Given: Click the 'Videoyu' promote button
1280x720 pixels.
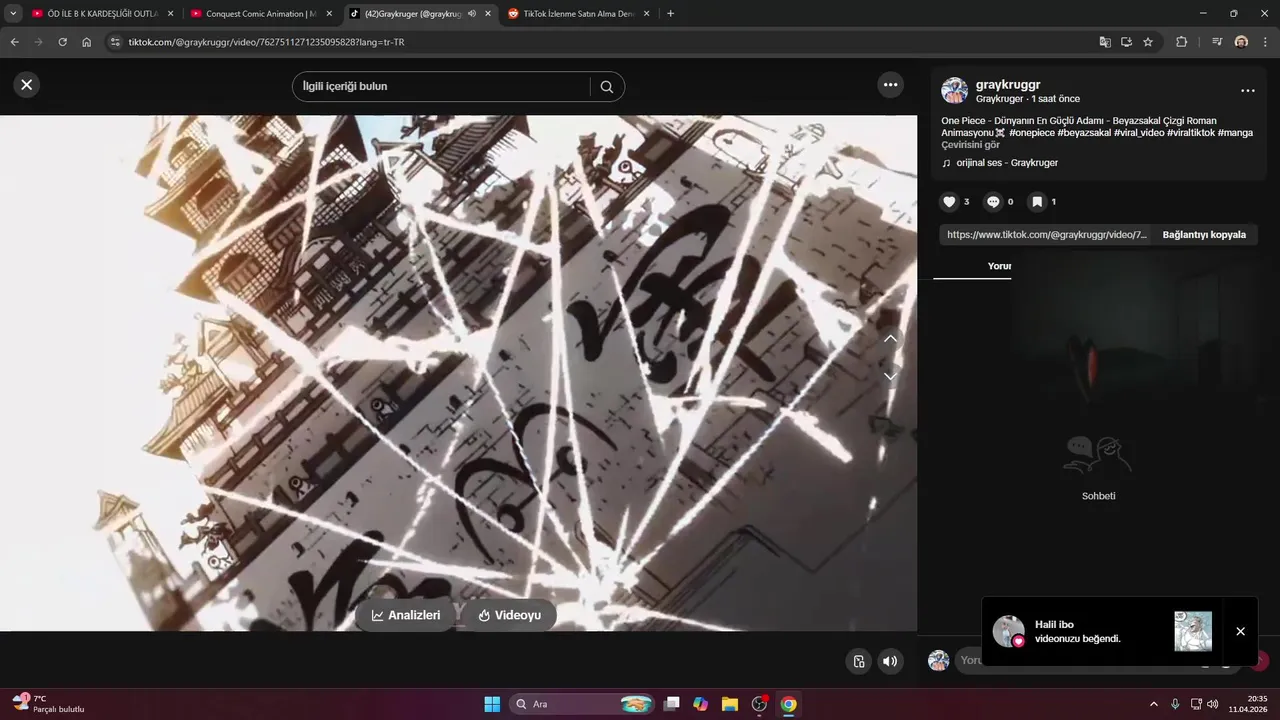Looking at the screenshot, I should pyautogui.click(x=510, y=615).
